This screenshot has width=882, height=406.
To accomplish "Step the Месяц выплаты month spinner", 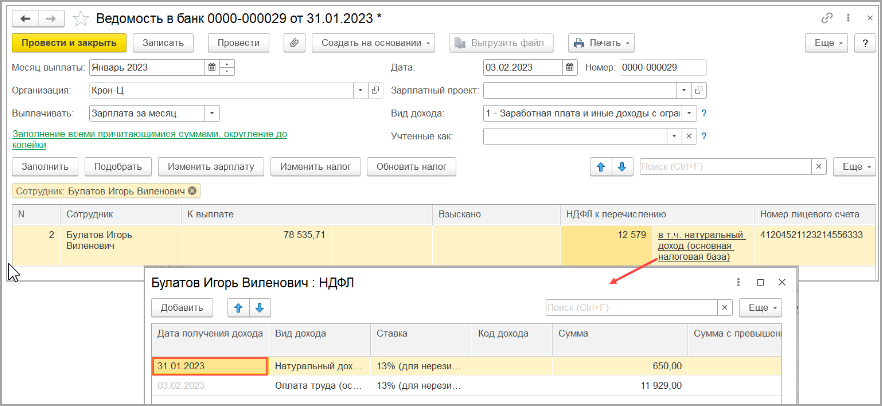I will coord(227,67).
